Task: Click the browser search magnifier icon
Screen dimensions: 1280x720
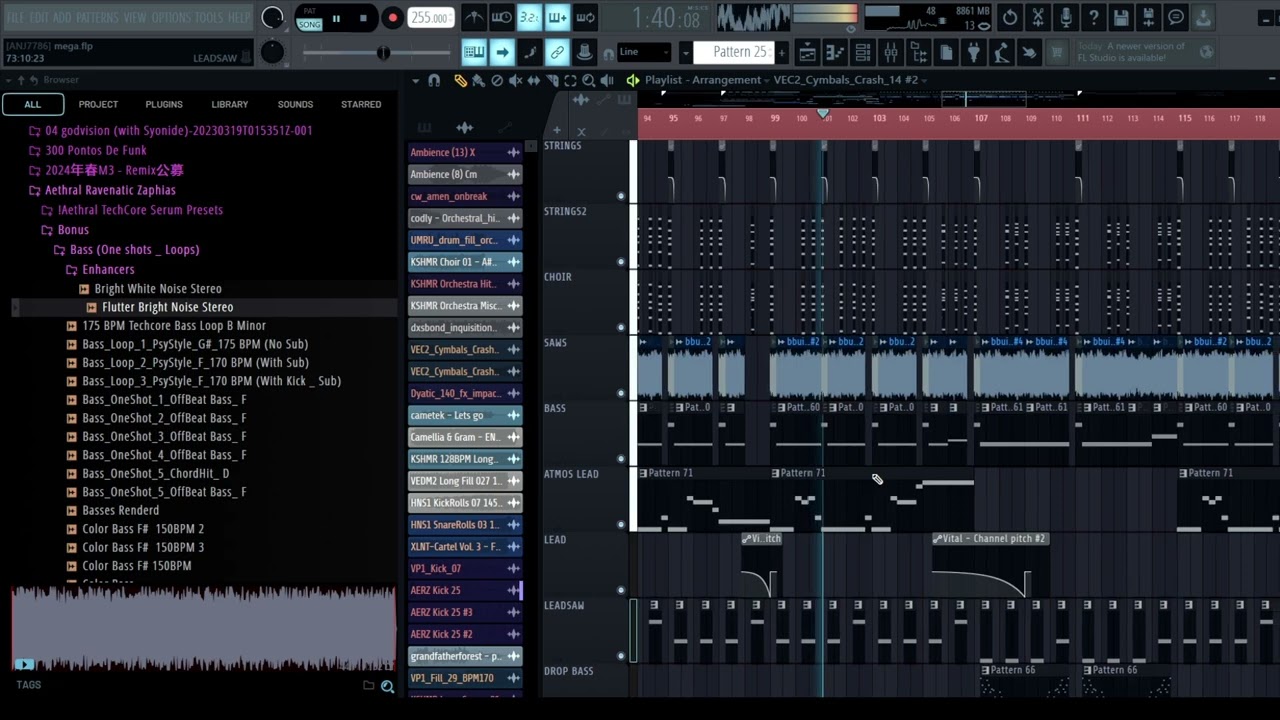Action: tap(387, 686)
